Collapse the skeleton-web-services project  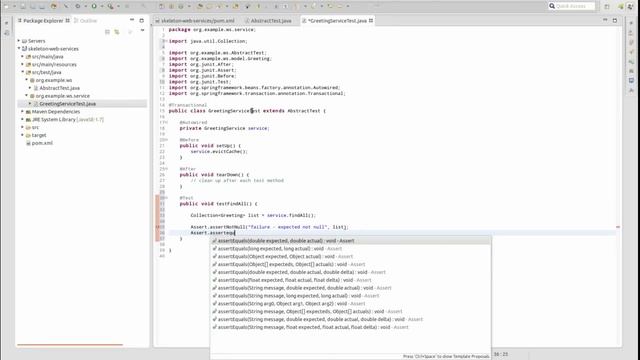click(19, 49)
